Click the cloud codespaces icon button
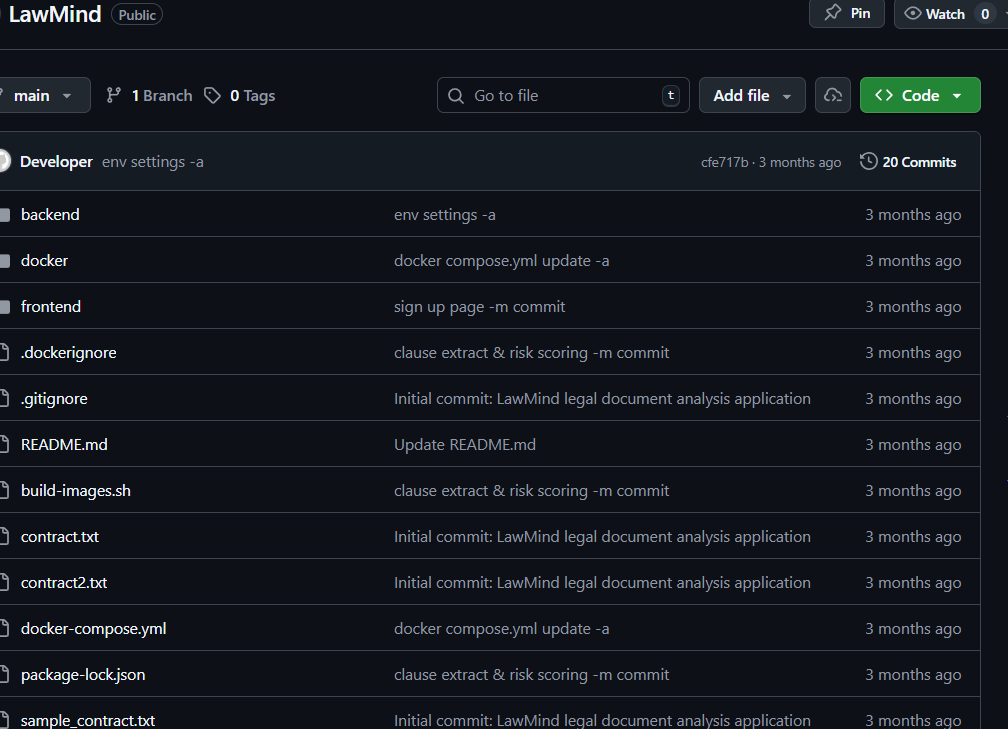This screenshot has height=729, width=1008. tap(833, 95)
